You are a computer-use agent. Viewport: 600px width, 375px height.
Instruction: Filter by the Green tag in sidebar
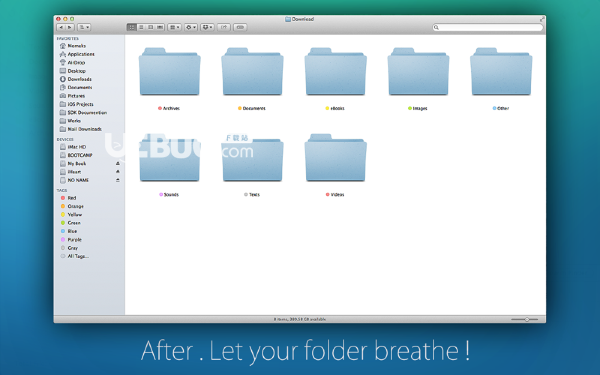point(70,223)
